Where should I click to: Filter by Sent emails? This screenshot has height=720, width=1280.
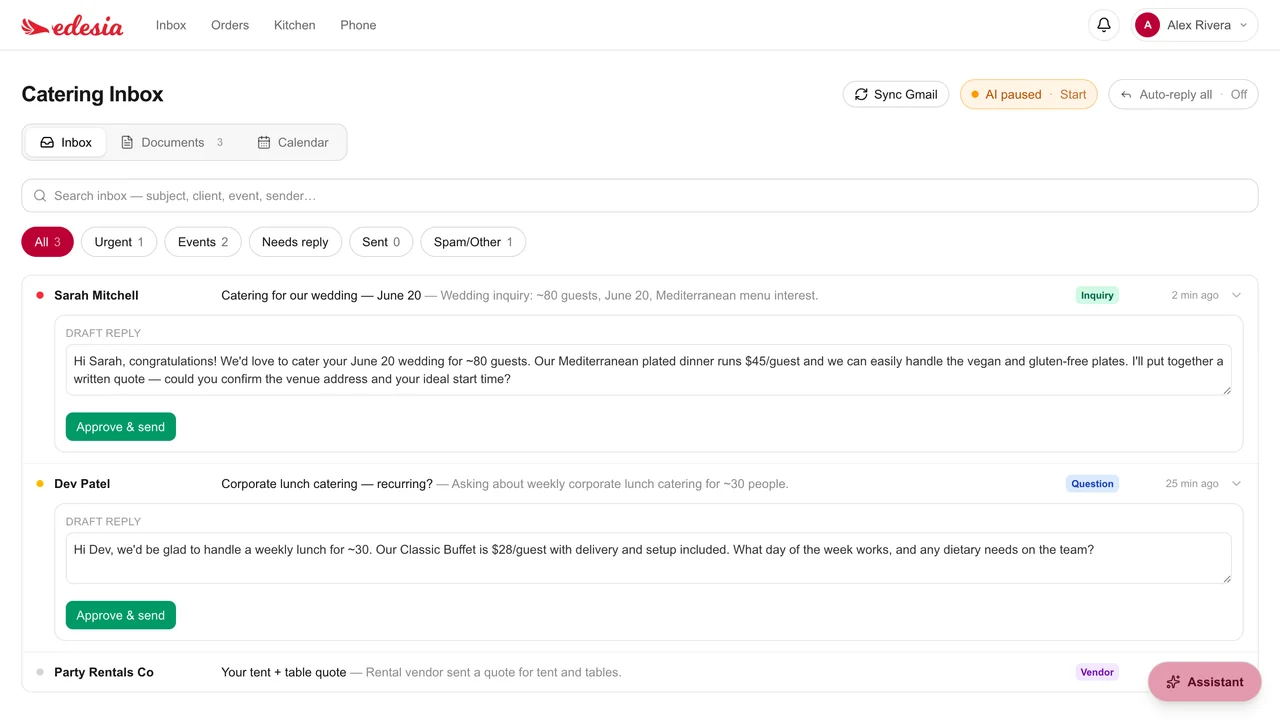(x=381, y=242)
